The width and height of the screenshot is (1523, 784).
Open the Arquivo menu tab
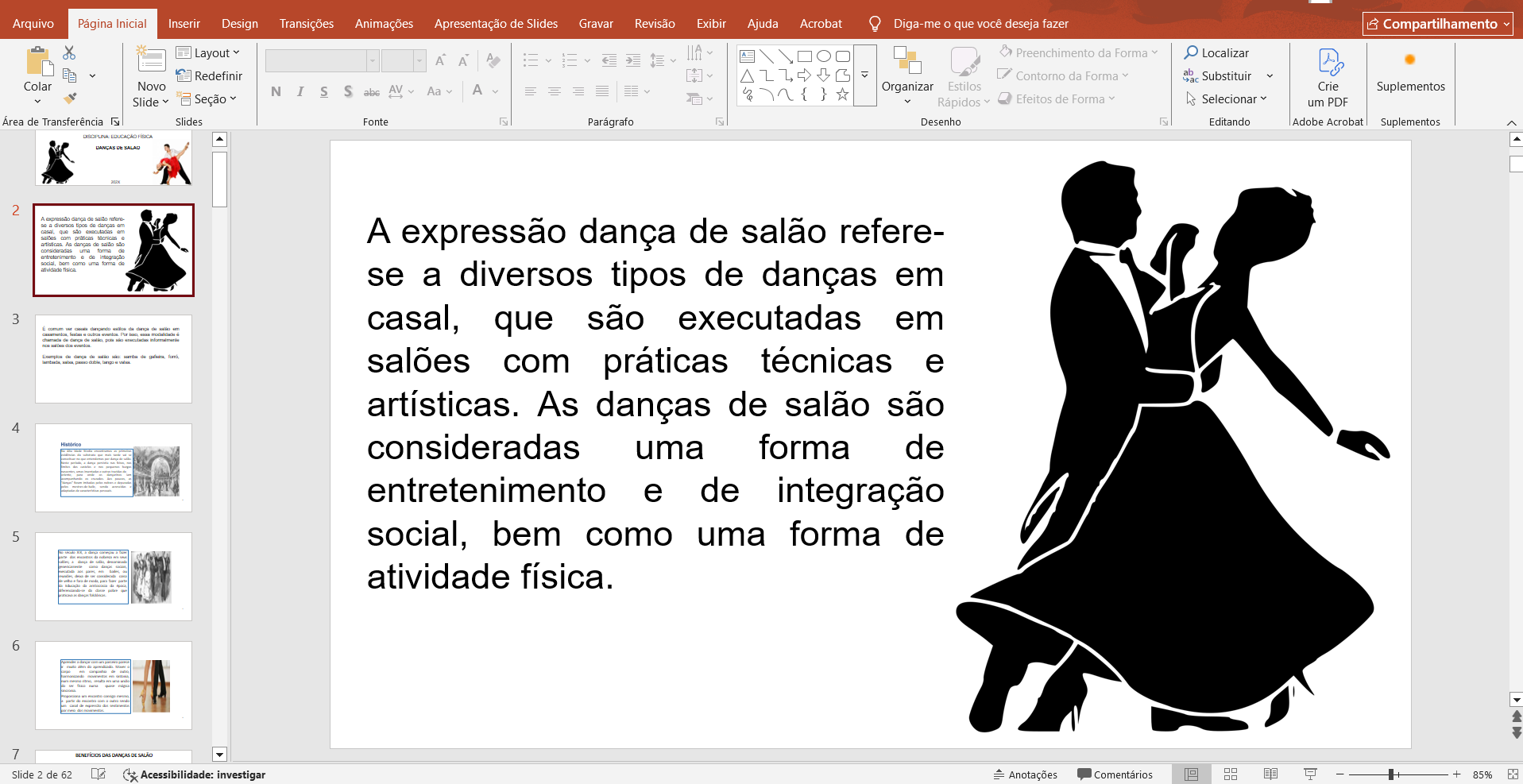(33, 24)
